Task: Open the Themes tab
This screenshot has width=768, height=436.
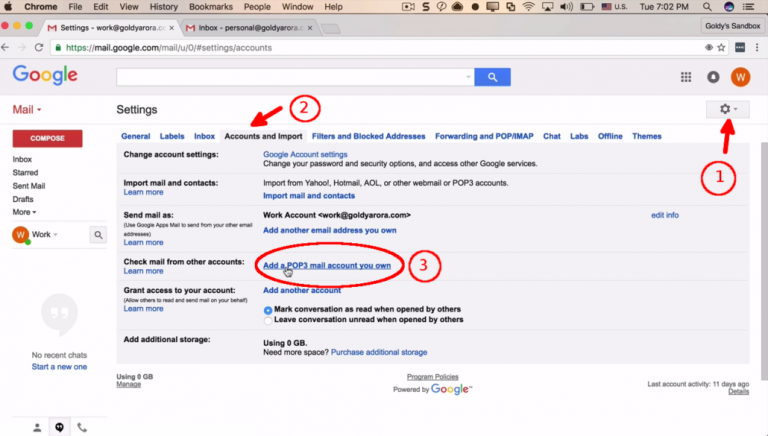Action: click(647, 136)
